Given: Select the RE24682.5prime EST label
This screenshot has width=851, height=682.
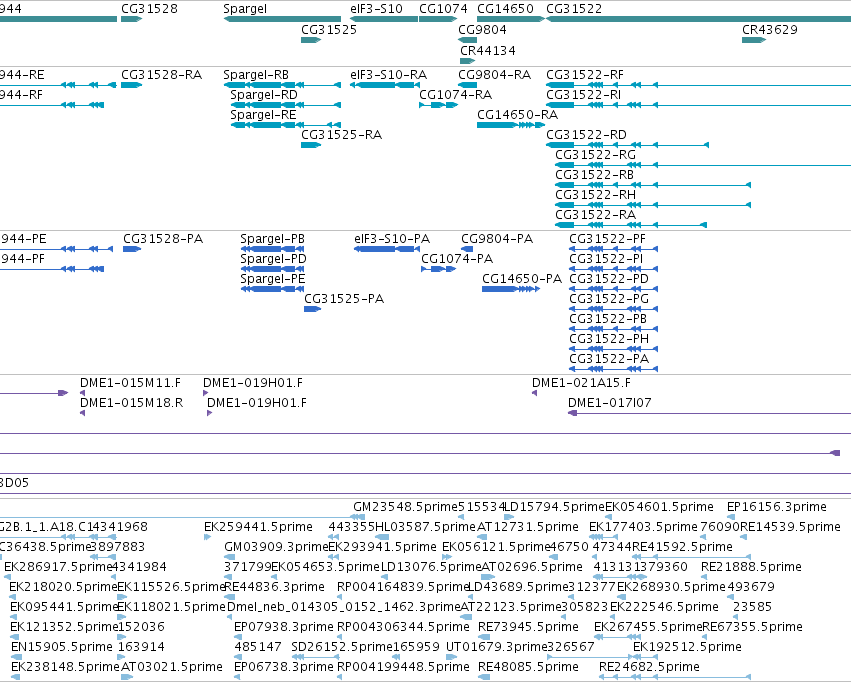Looking at the screenshot, I should point(649,667).
